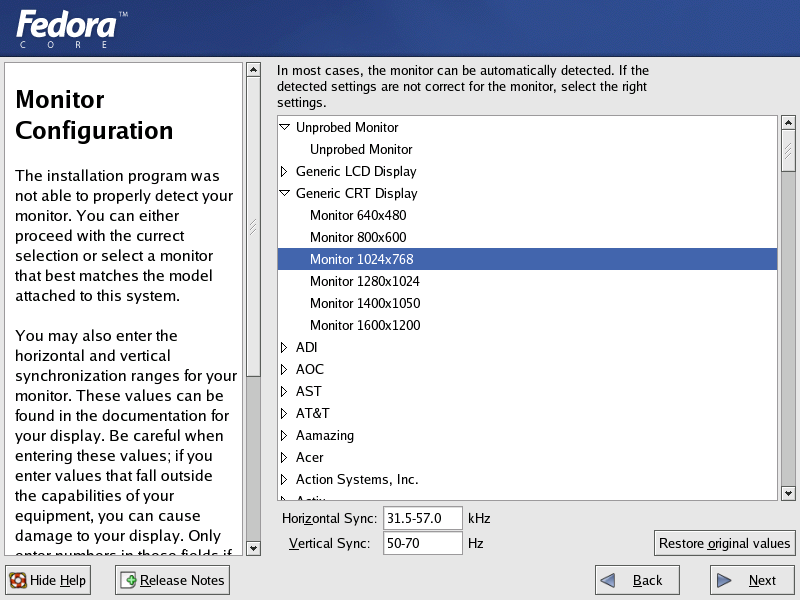800x600 pixels.
Task: Click the AT&T label in list
Action: 313,413
